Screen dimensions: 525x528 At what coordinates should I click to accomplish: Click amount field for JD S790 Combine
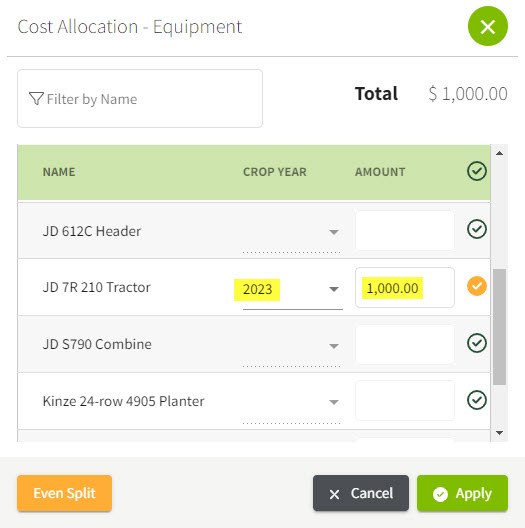(405, 344)
